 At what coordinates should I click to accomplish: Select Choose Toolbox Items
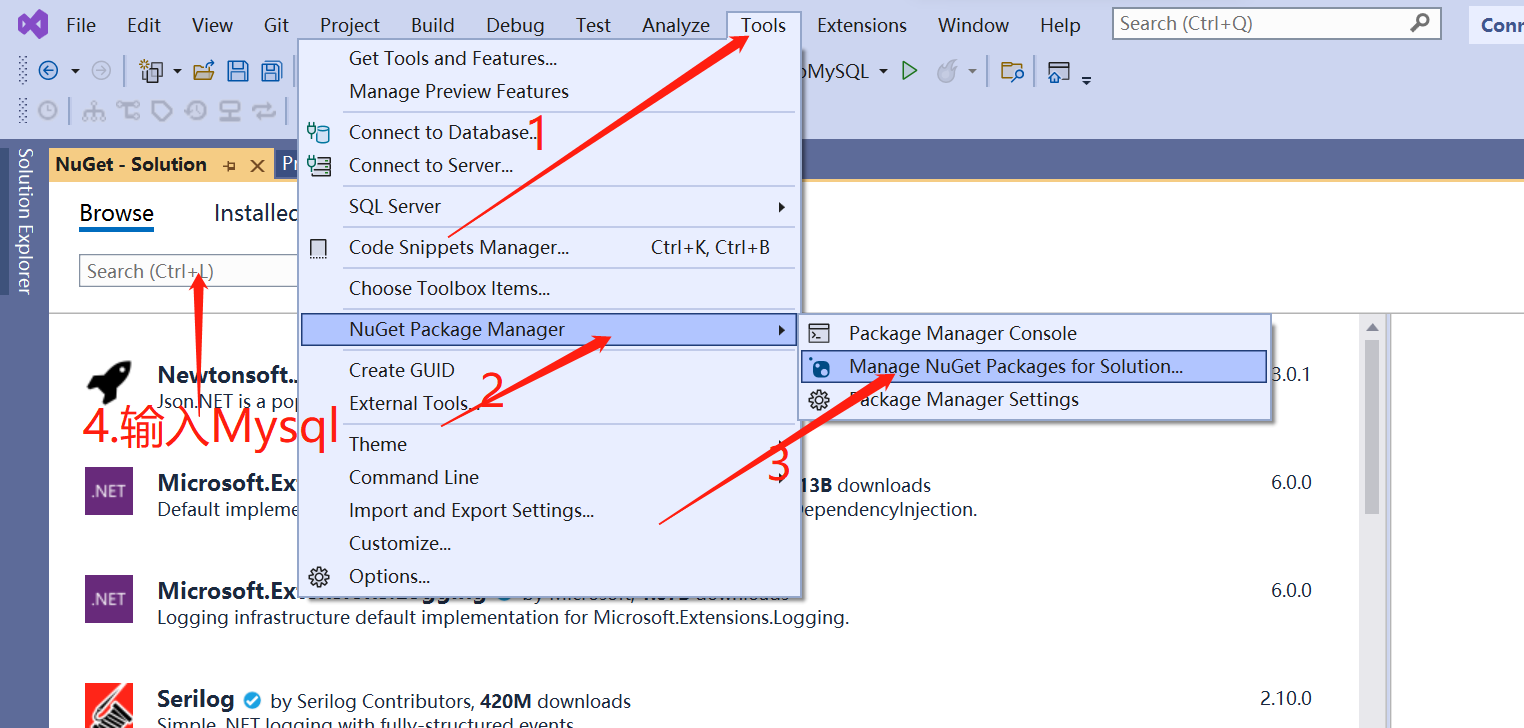click(549, 288)
